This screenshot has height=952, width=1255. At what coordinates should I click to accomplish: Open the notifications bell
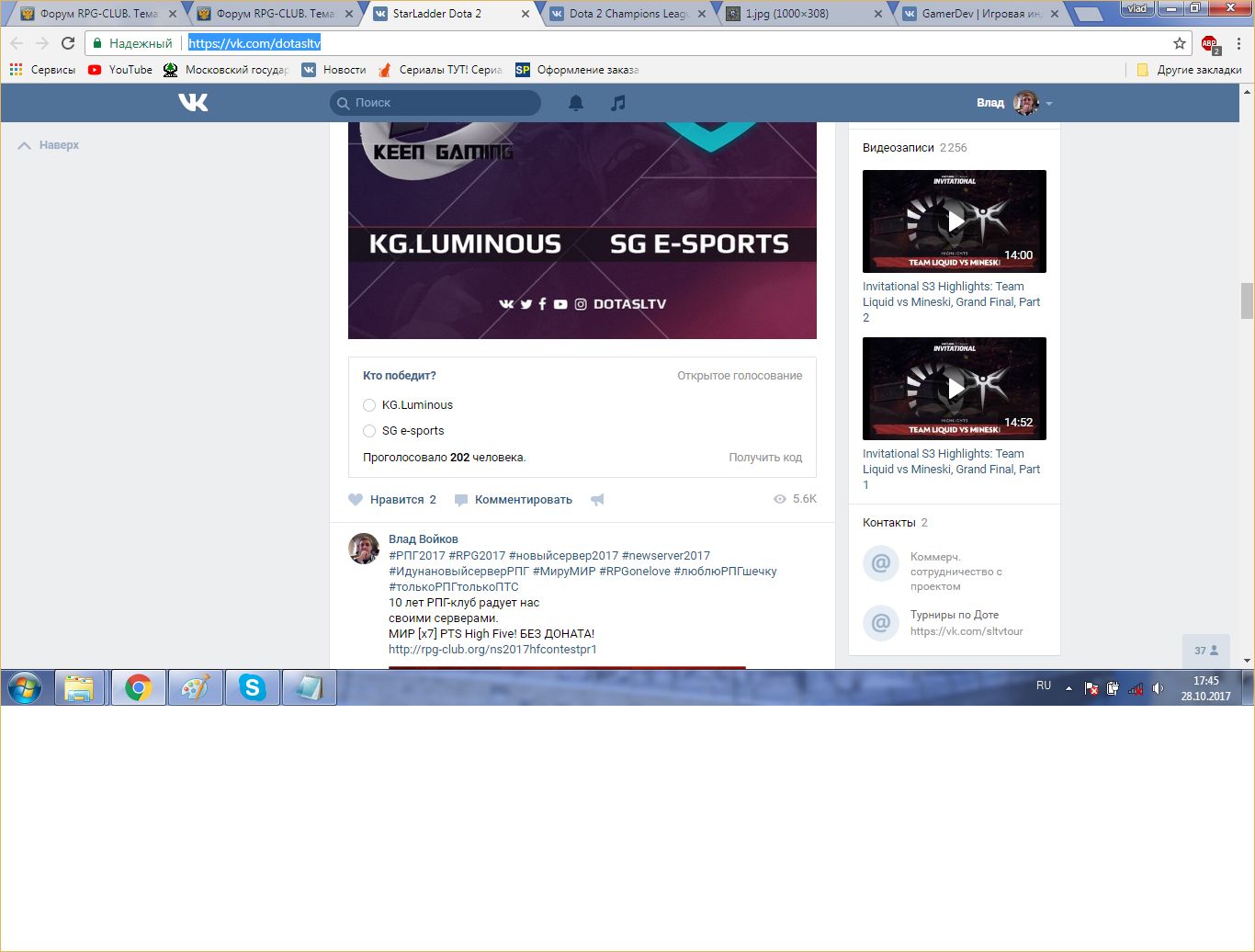coord(576,103)
